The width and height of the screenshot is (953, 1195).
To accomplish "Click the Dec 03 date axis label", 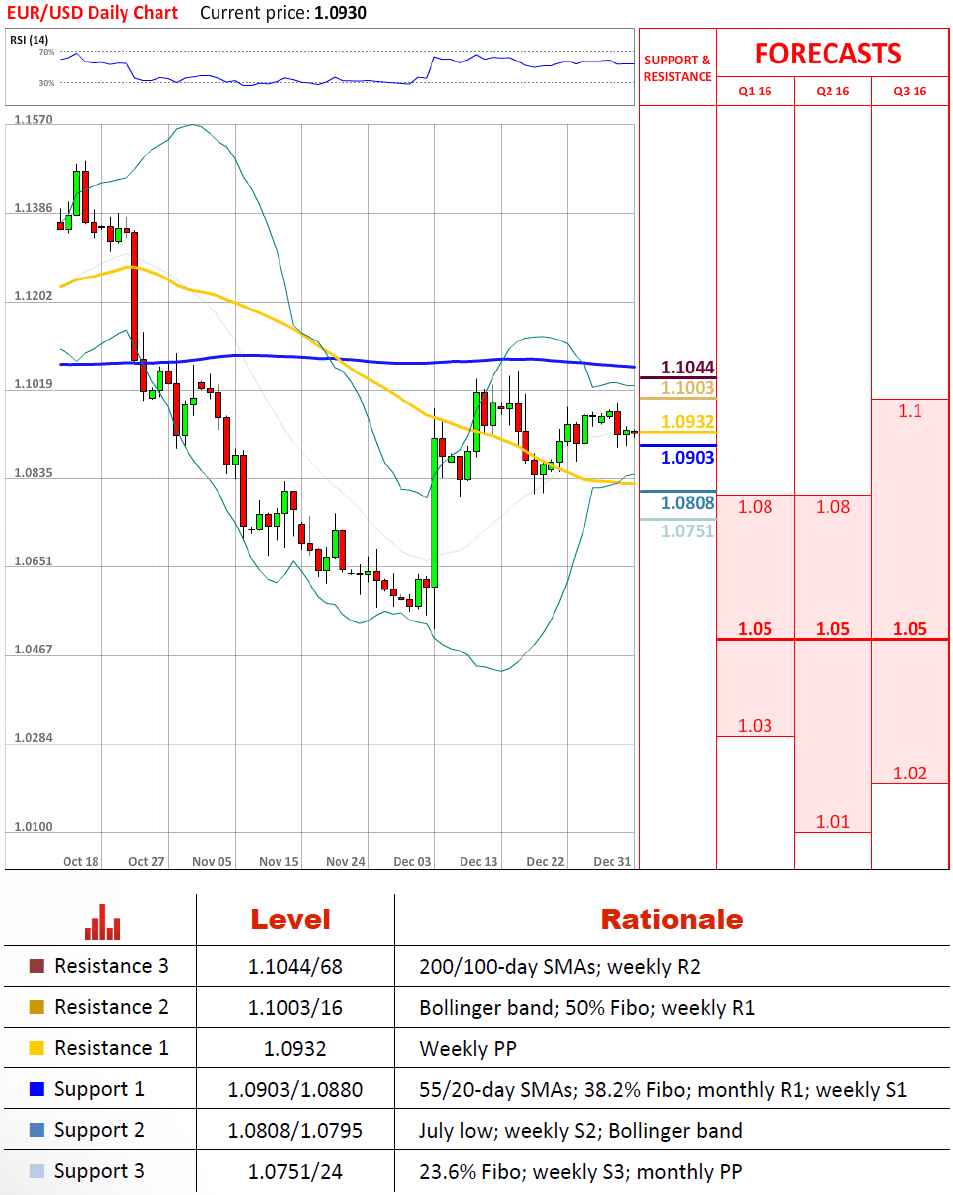I will pyautogui.click(x=412, y=862).
